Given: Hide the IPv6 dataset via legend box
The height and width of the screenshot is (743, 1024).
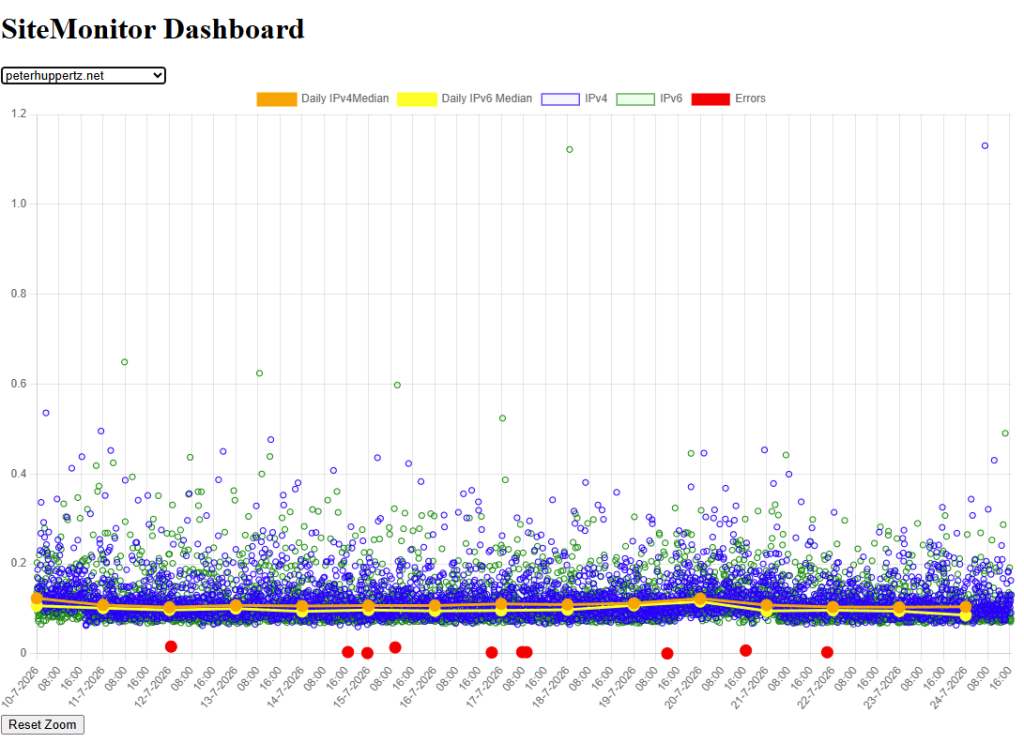Looking at the screenshot, I should (635, 99).
